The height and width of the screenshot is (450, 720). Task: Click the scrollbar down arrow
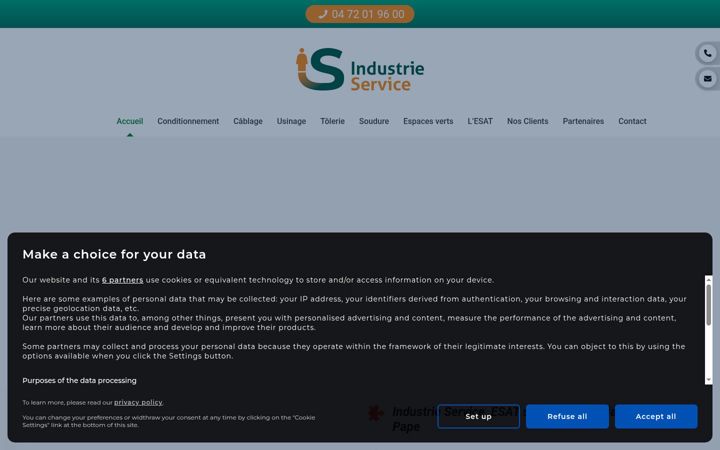[x=709, y=380]
